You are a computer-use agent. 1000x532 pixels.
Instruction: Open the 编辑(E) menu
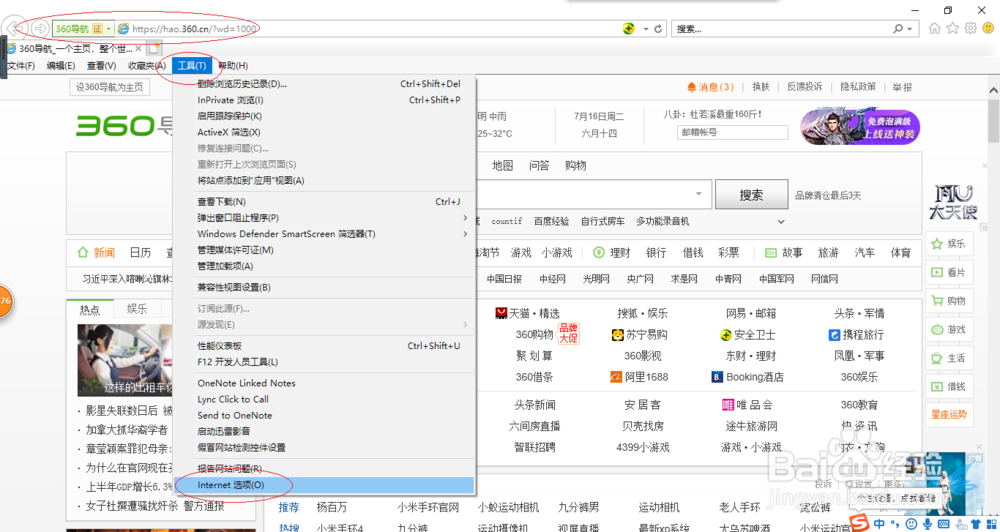[x=61, y=66]
